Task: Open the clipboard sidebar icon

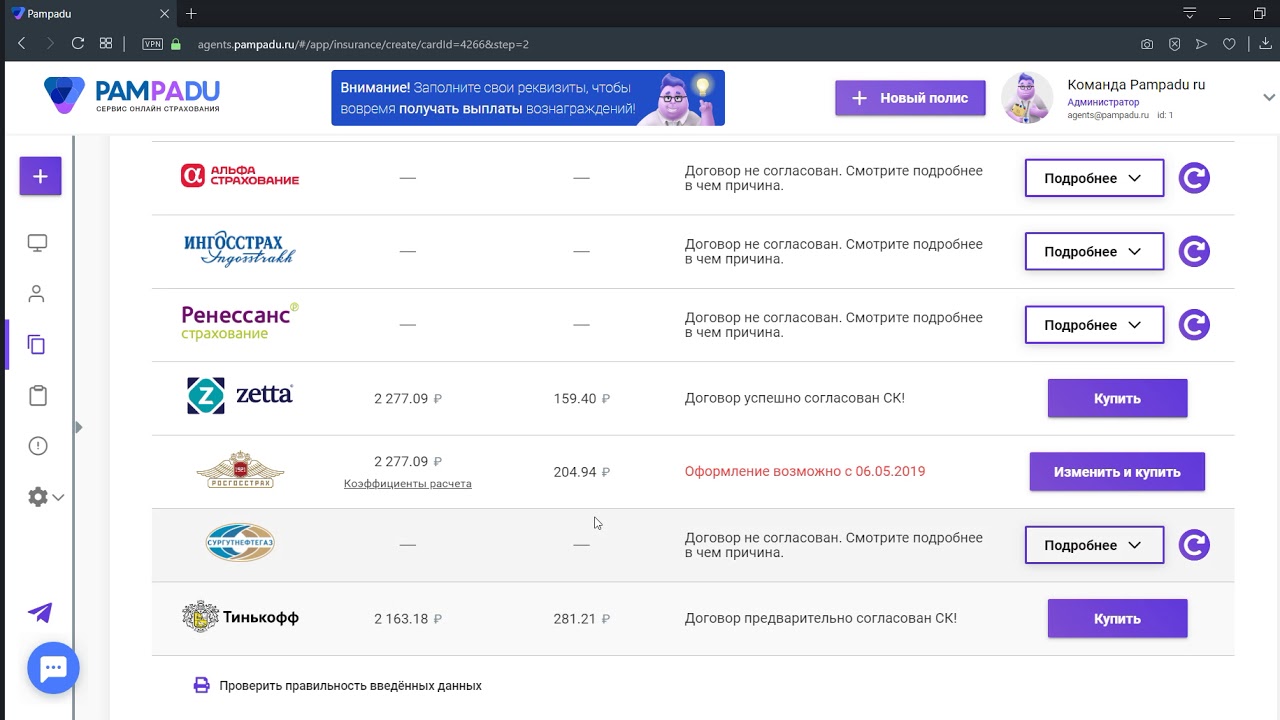Action: pyautogui.click(x=38, y=395)
